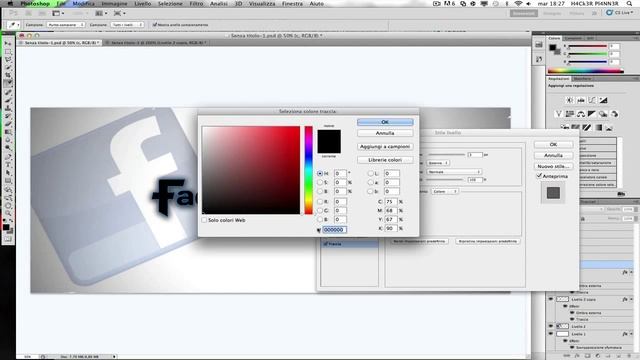
Task: Open Spotlight search in menu bar
Action: tap(629, 4)
